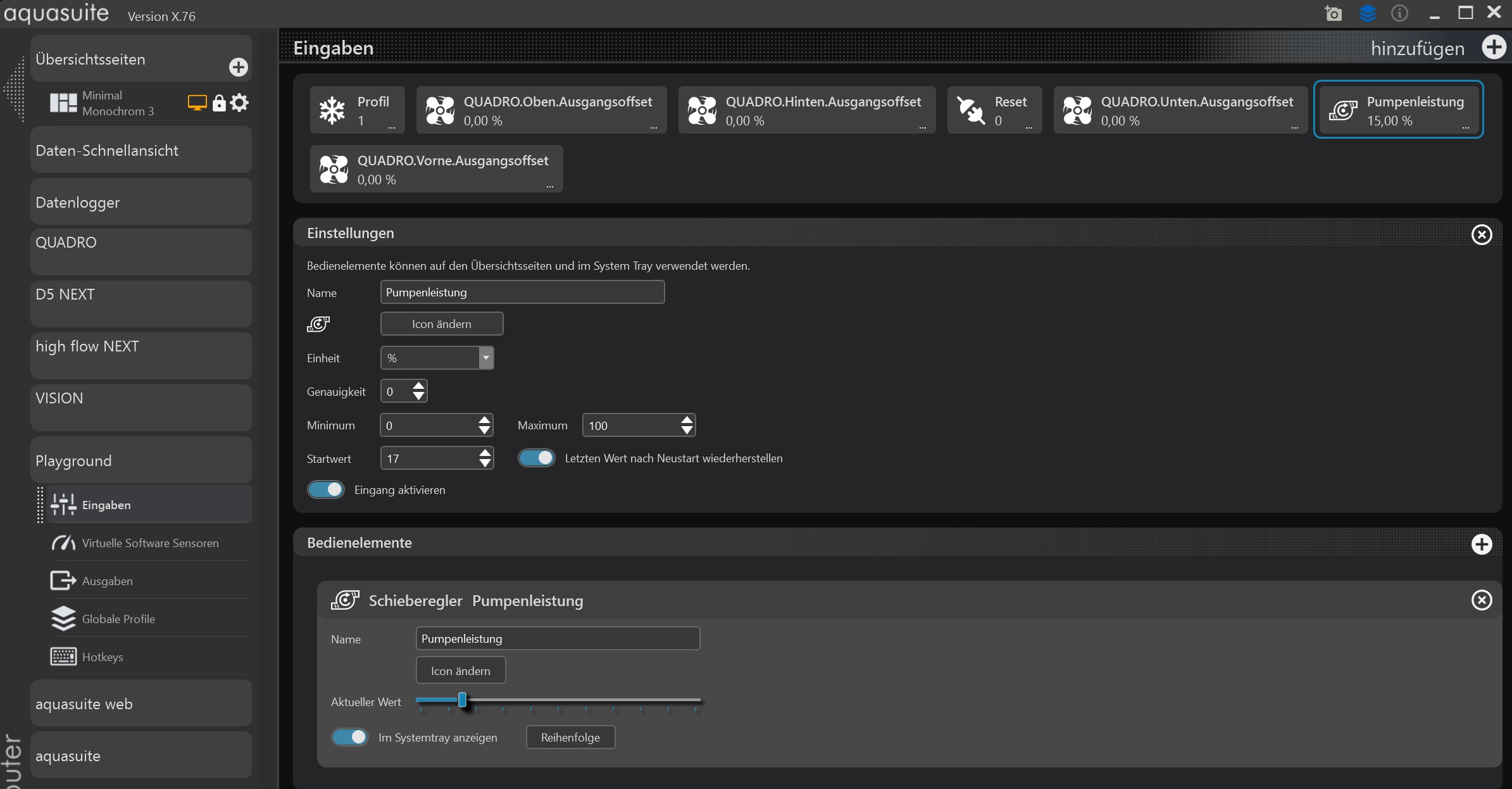Toggle Im Systemtray anzeigen switch
Viewport: 1512px width, 789px height.
coord(350,737)
